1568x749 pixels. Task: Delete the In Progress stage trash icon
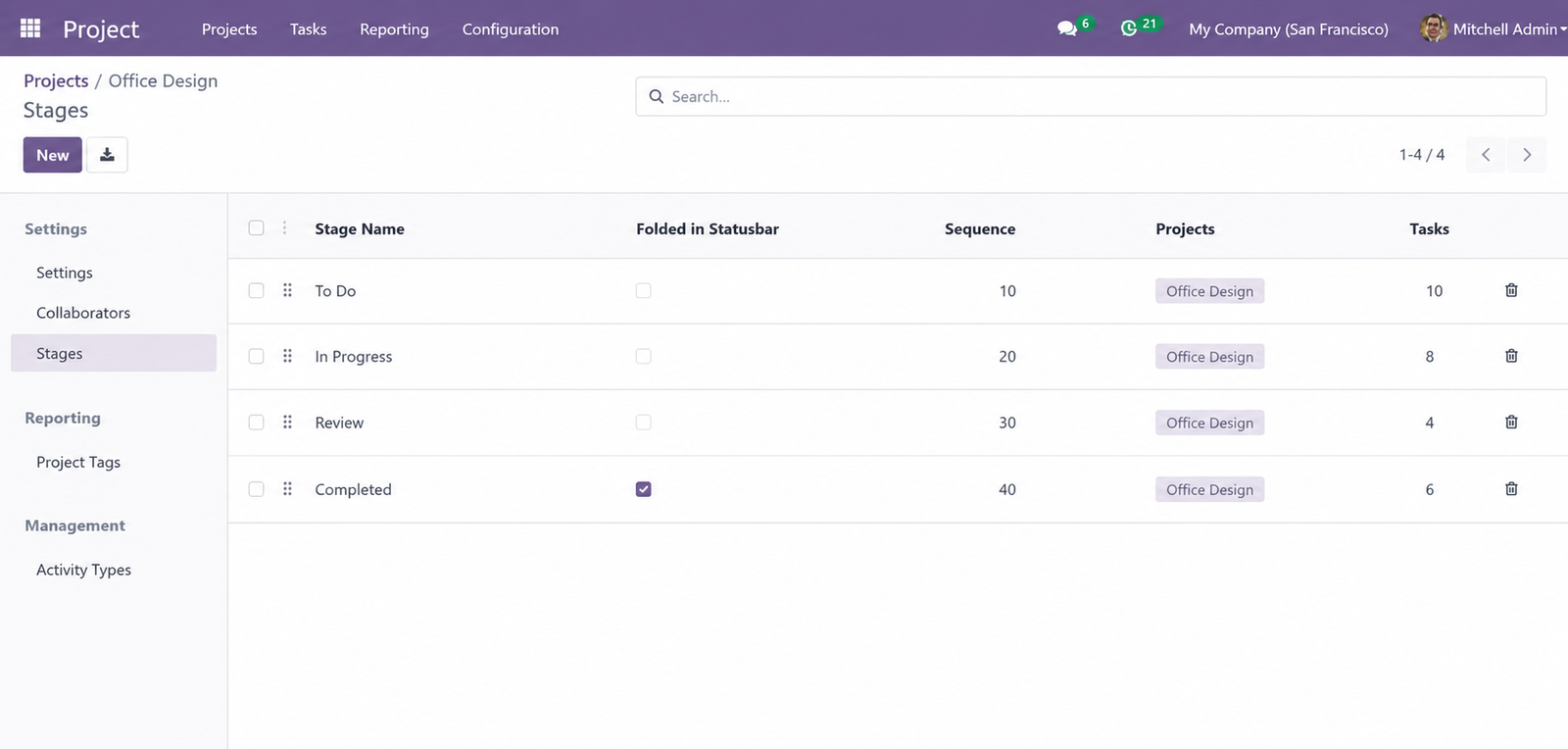pyautogui.click(x=1511, y=356)
